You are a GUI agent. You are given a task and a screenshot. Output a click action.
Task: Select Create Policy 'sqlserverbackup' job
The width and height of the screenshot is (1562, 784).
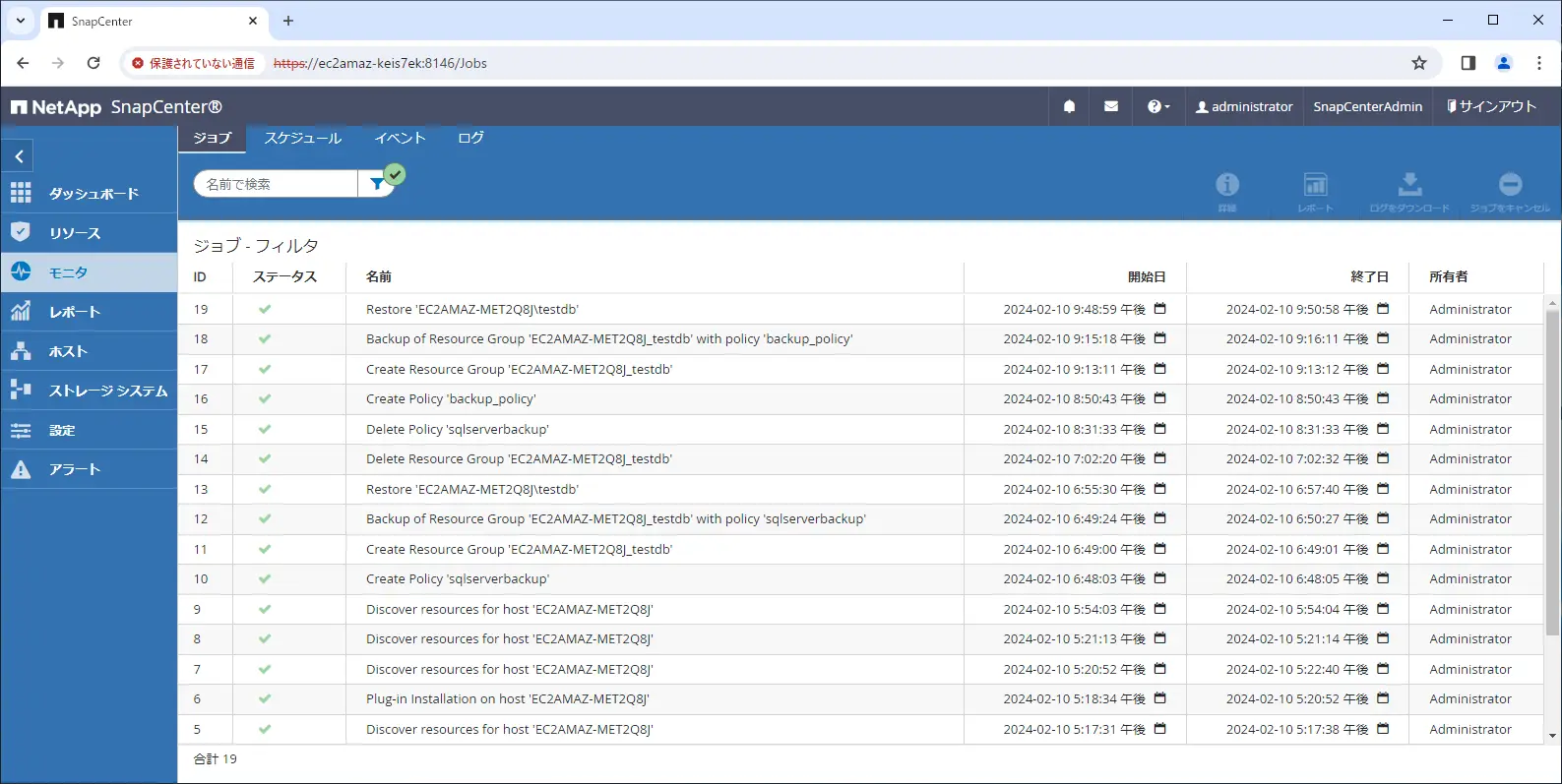[x=860, y=579]
